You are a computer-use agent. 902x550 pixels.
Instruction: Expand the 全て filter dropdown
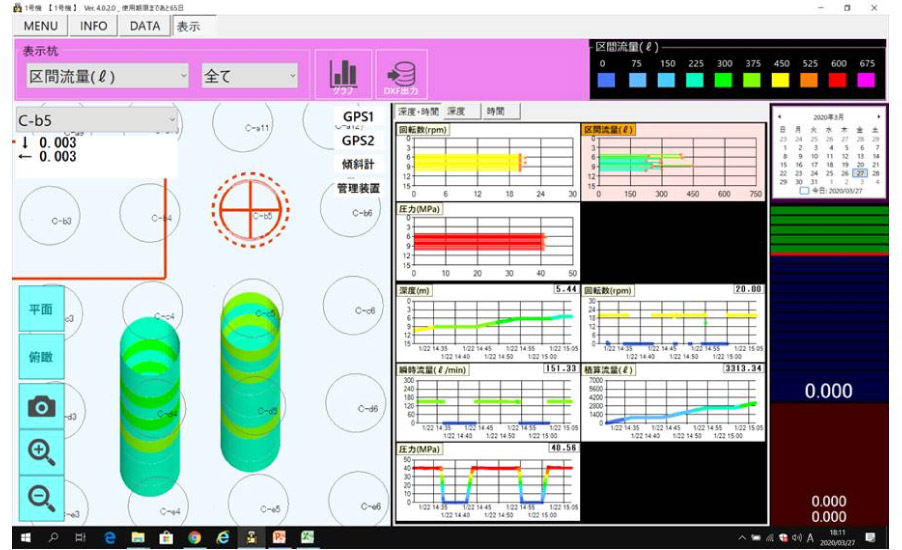coord(249,76)
